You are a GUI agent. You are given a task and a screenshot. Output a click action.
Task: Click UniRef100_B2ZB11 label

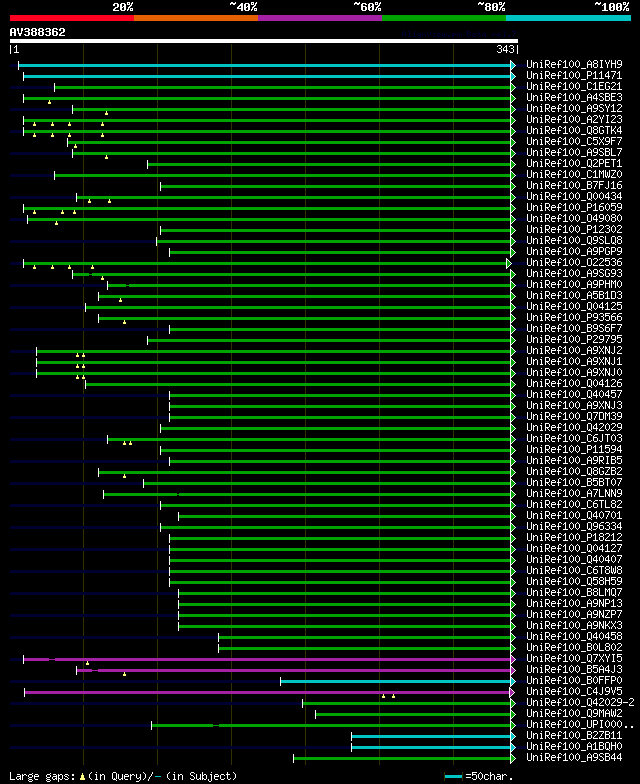pyautogui.click(x=574, y=736)
